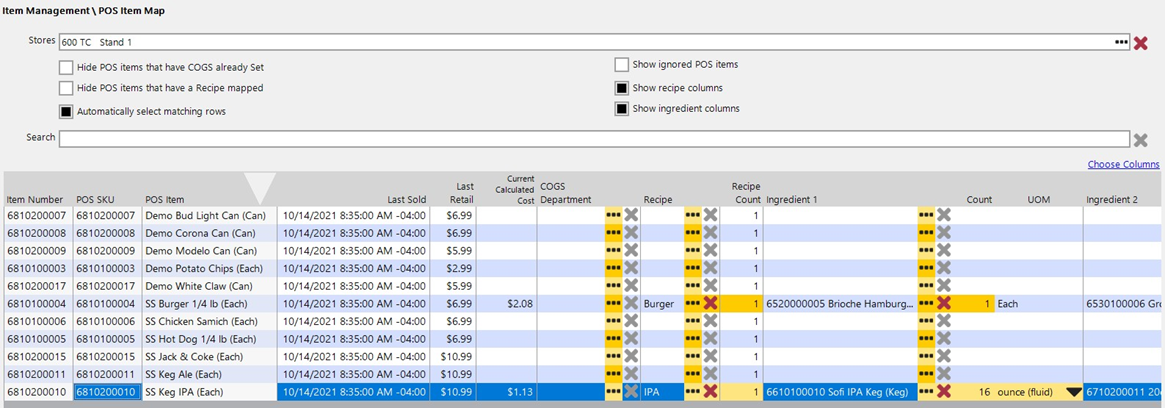Select the Demo Potato Chips (Each) item
1165x408 pixels.
(207, 268)
